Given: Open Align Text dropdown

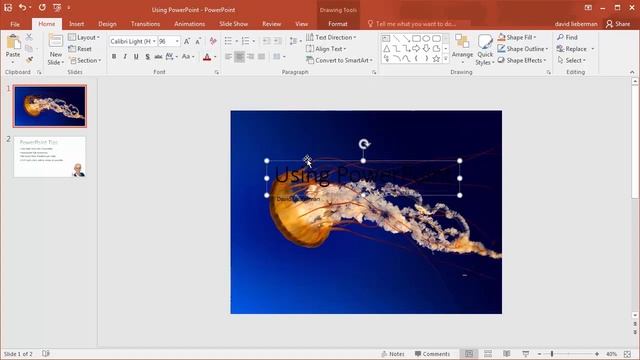Looking at the screenshot, I should coord(326,49).
